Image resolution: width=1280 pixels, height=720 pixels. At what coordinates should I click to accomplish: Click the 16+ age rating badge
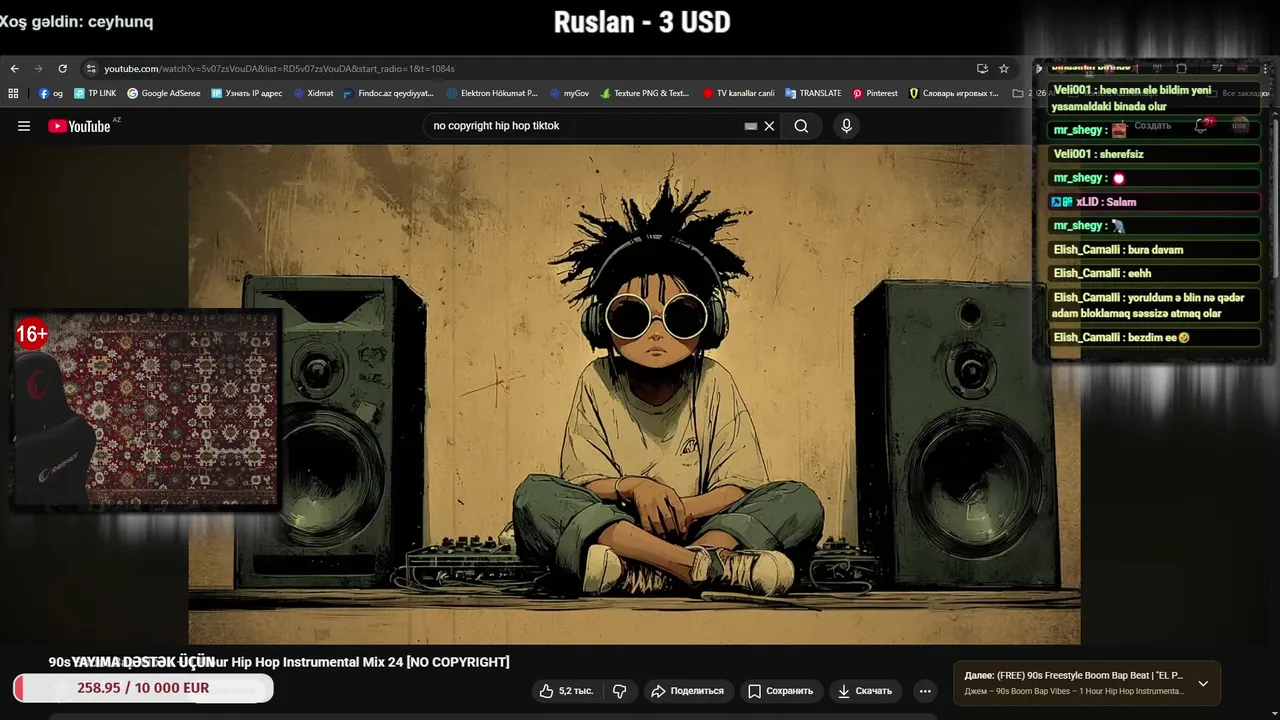[x=31, y=334]
